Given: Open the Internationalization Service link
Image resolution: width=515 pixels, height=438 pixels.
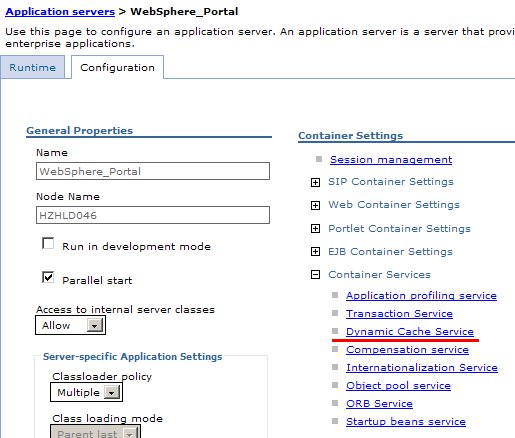Looking at the screenshot, I should (x=422, y=368).
